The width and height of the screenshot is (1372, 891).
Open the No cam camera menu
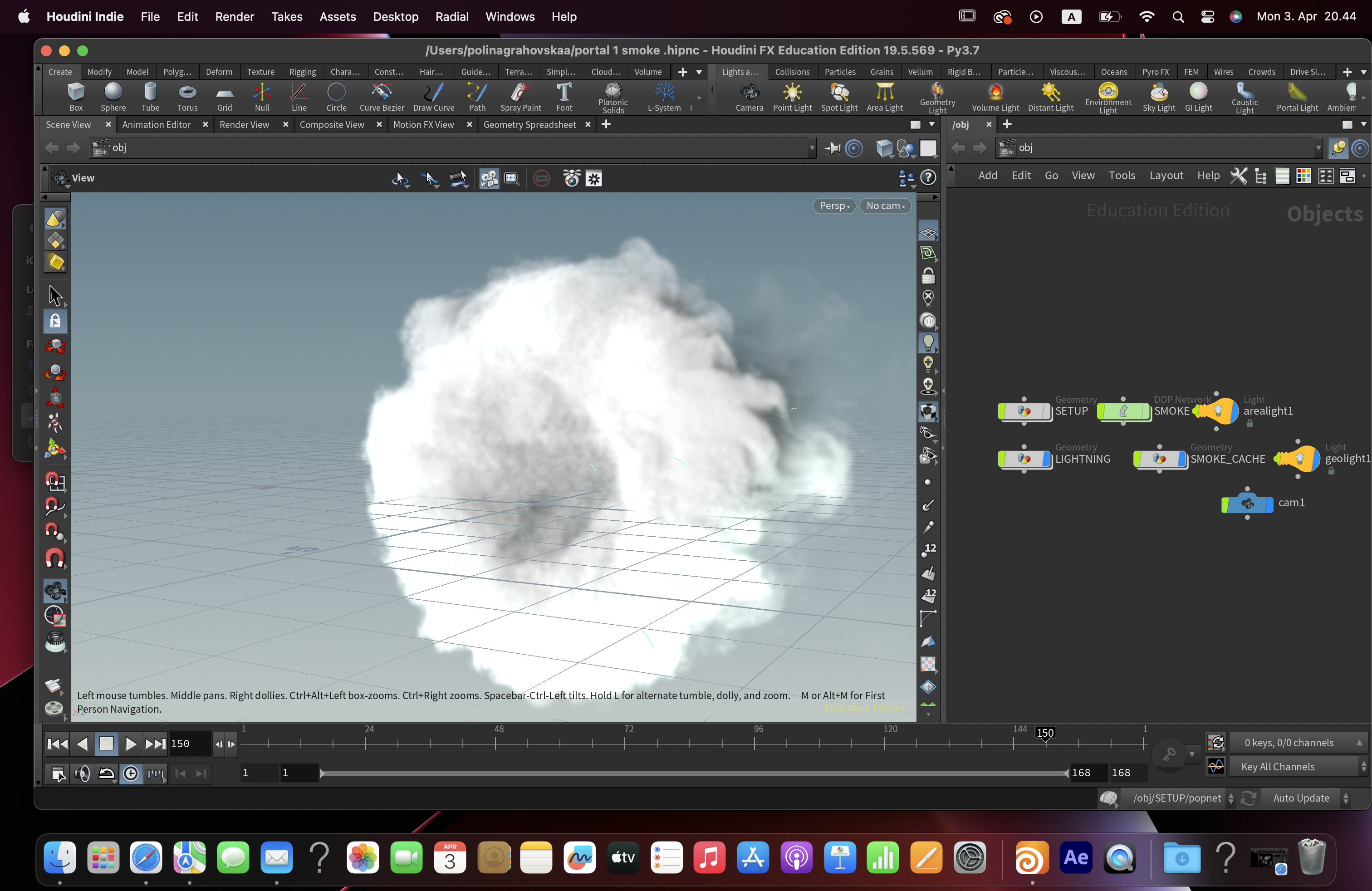886,206
